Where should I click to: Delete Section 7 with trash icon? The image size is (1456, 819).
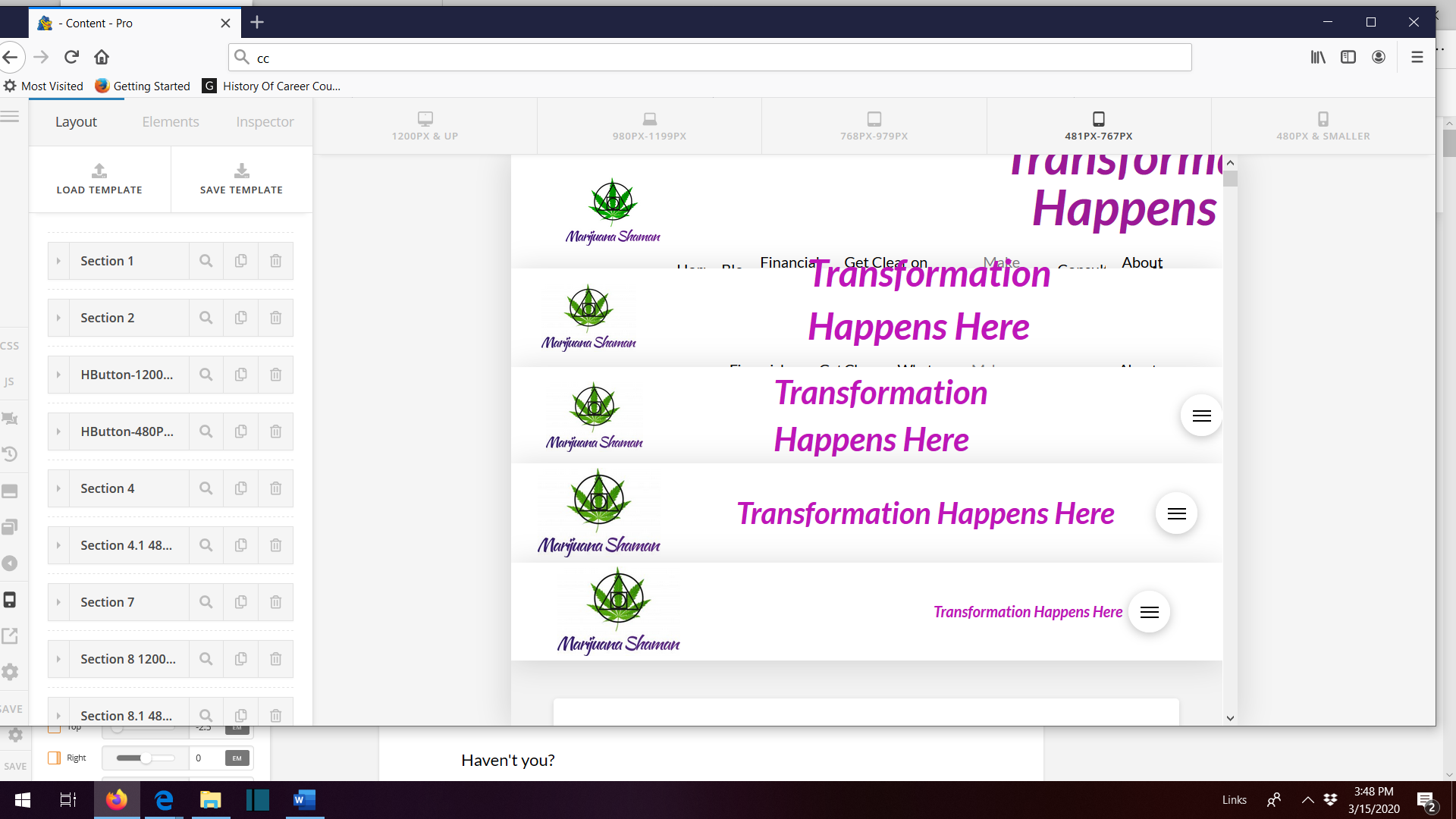[275, 602]
